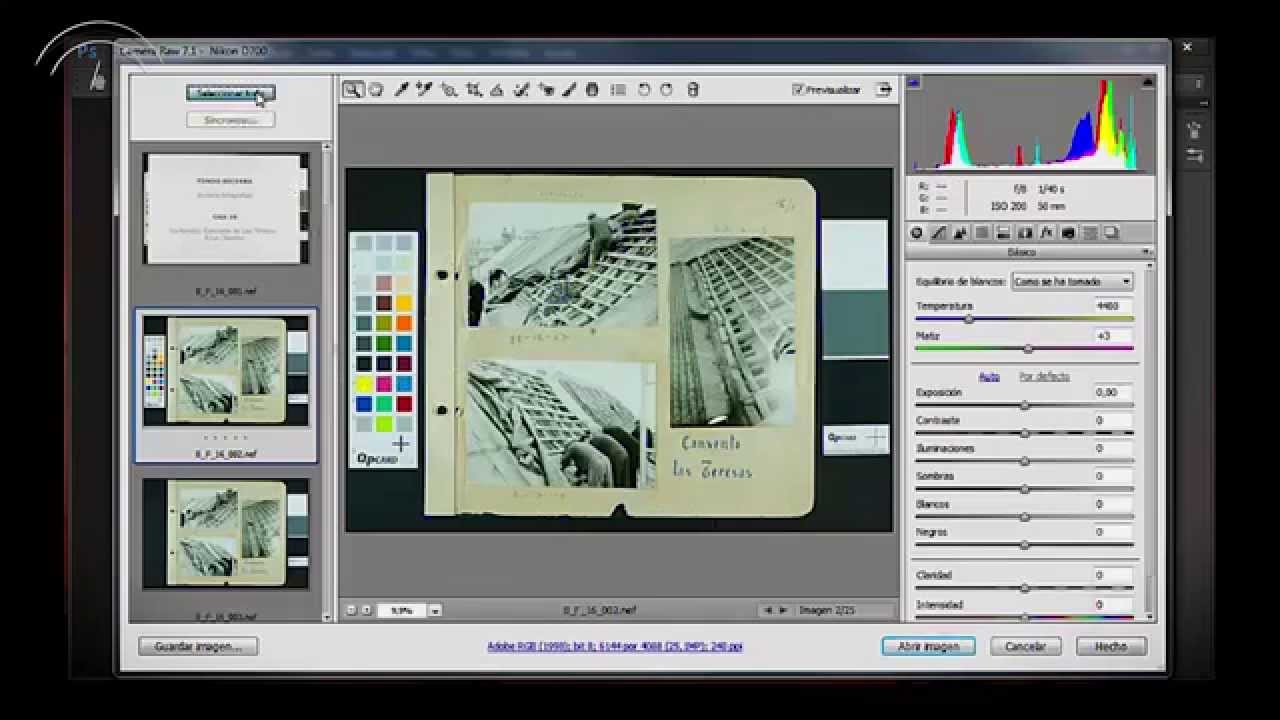
Task: Click the Hecho button
Action: point(1111,647)
